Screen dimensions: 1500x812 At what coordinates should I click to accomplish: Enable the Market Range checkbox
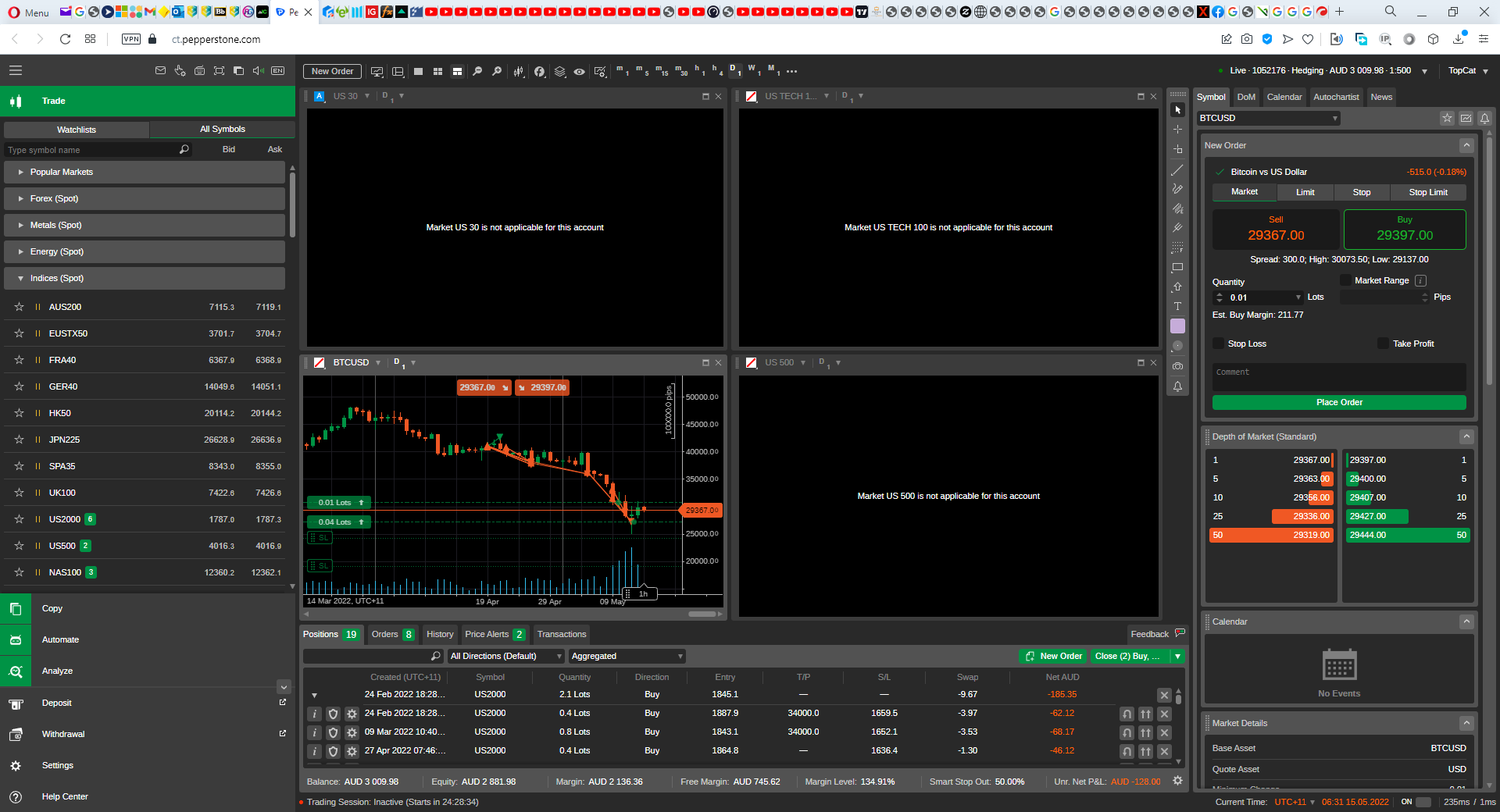1345,280
